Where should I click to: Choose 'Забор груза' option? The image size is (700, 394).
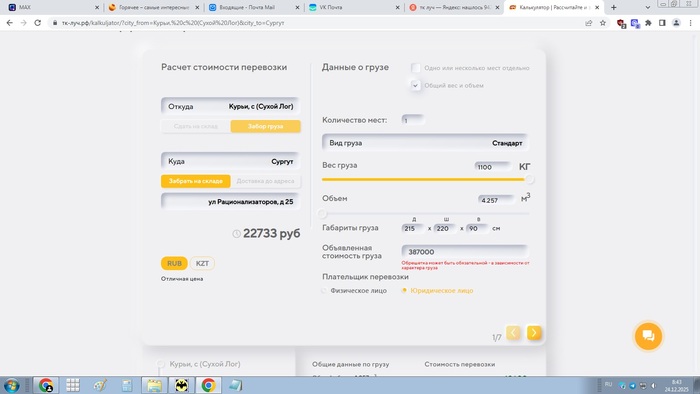[266, 126]
